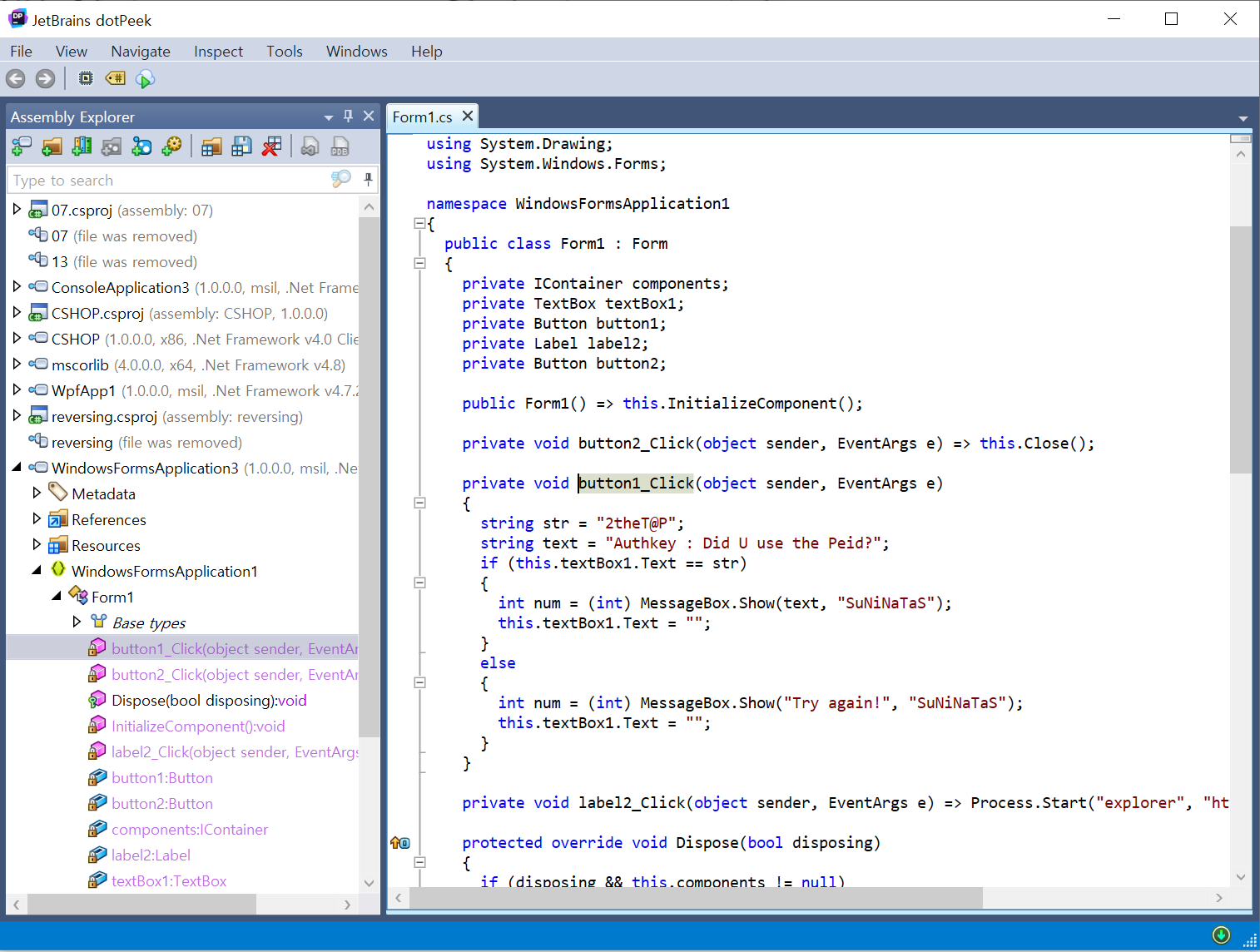Click the magnifier icon in search box

[340, 179]
